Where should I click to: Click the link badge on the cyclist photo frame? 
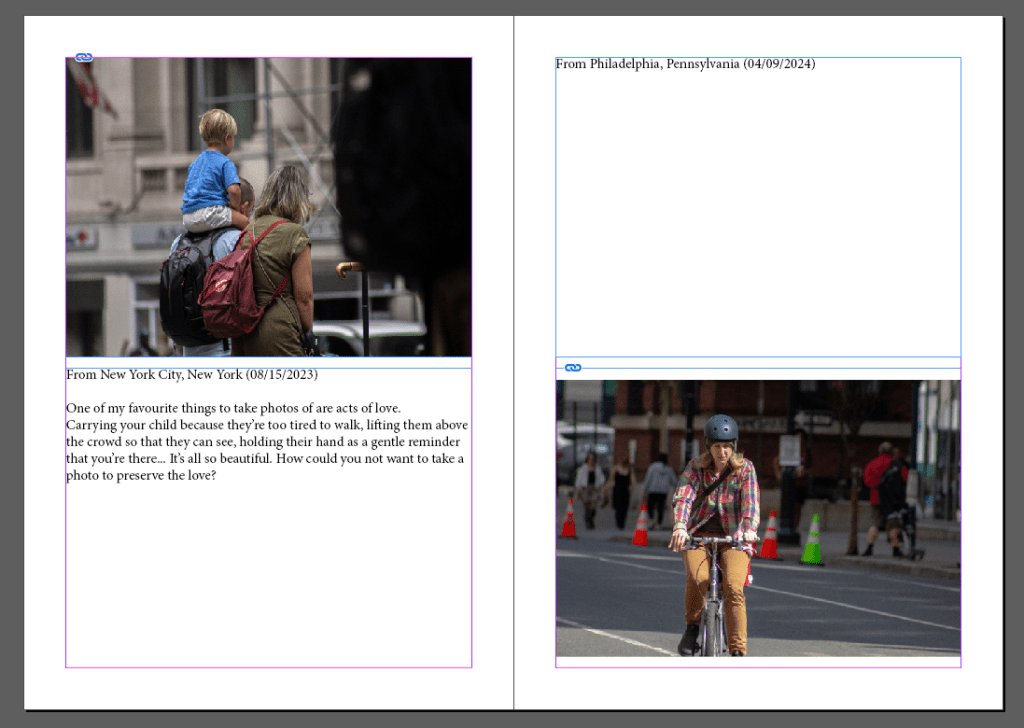573,368
